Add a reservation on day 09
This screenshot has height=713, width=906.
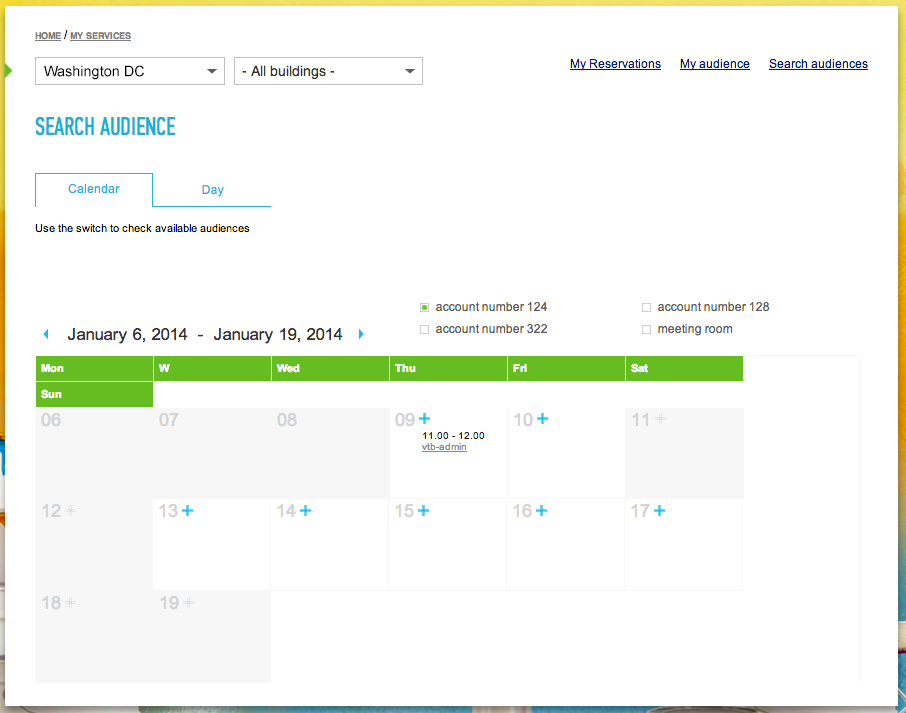[x=425, y=418]
